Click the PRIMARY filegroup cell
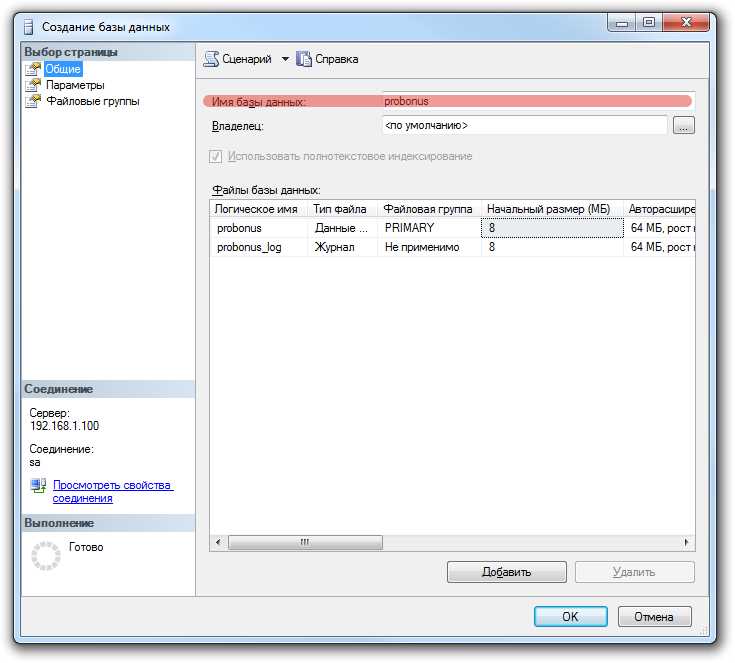735x663 pixels. point(429,228)
